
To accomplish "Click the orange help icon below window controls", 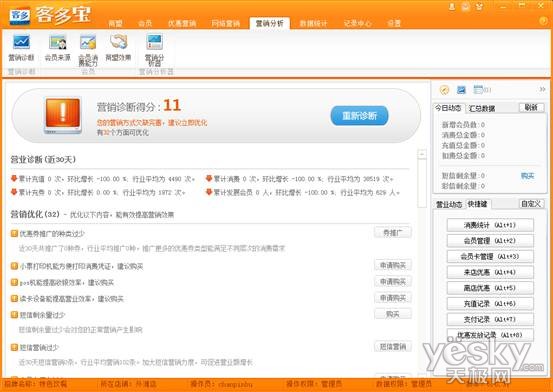I will (543, 20).
